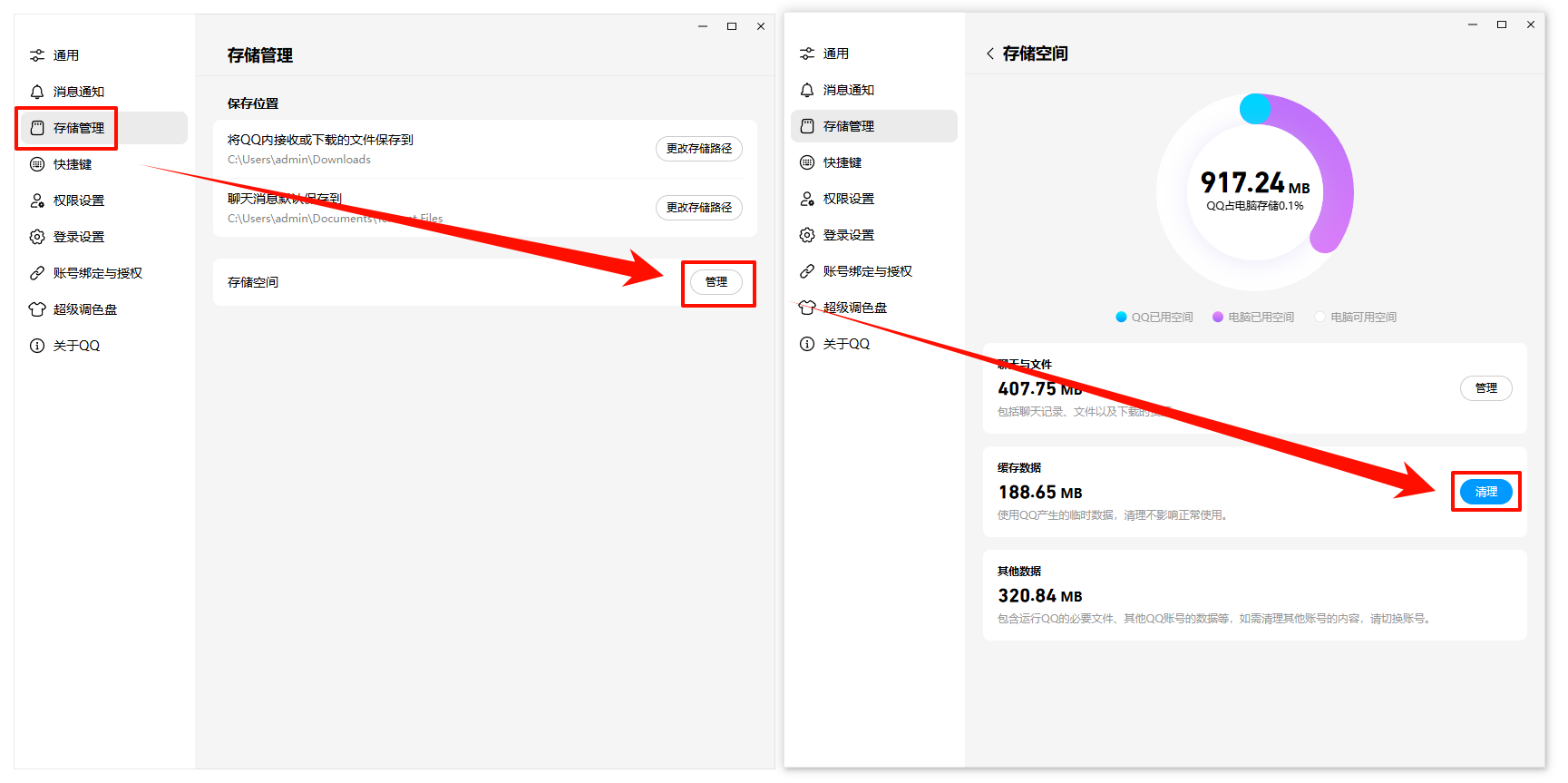This screenshot has width=1568, height=783.
Task: Click the 快捷键 keyboard icon in the left window
Action: tap(37, 164)
